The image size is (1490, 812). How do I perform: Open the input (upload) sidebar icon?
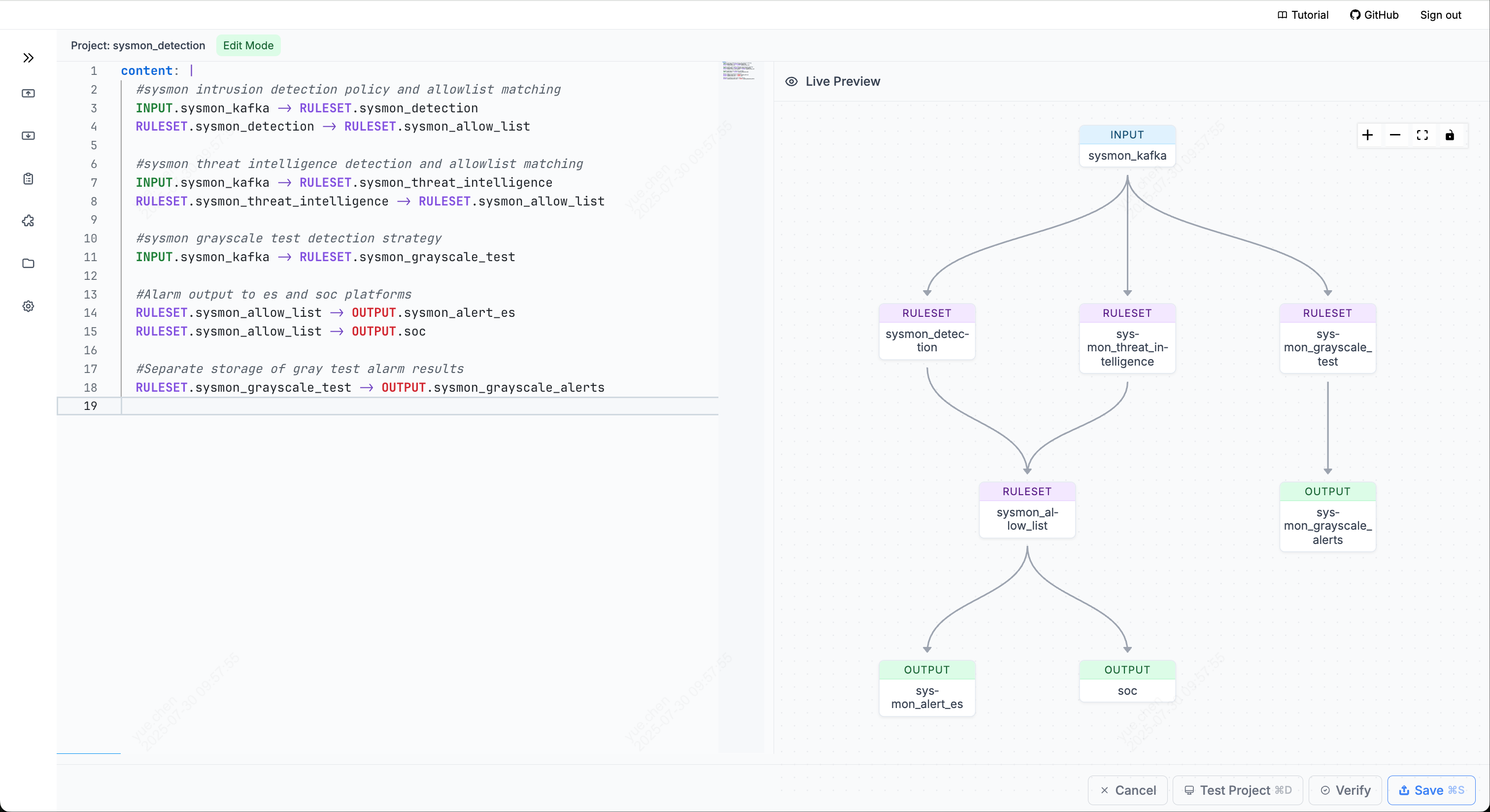pos(29,93)
